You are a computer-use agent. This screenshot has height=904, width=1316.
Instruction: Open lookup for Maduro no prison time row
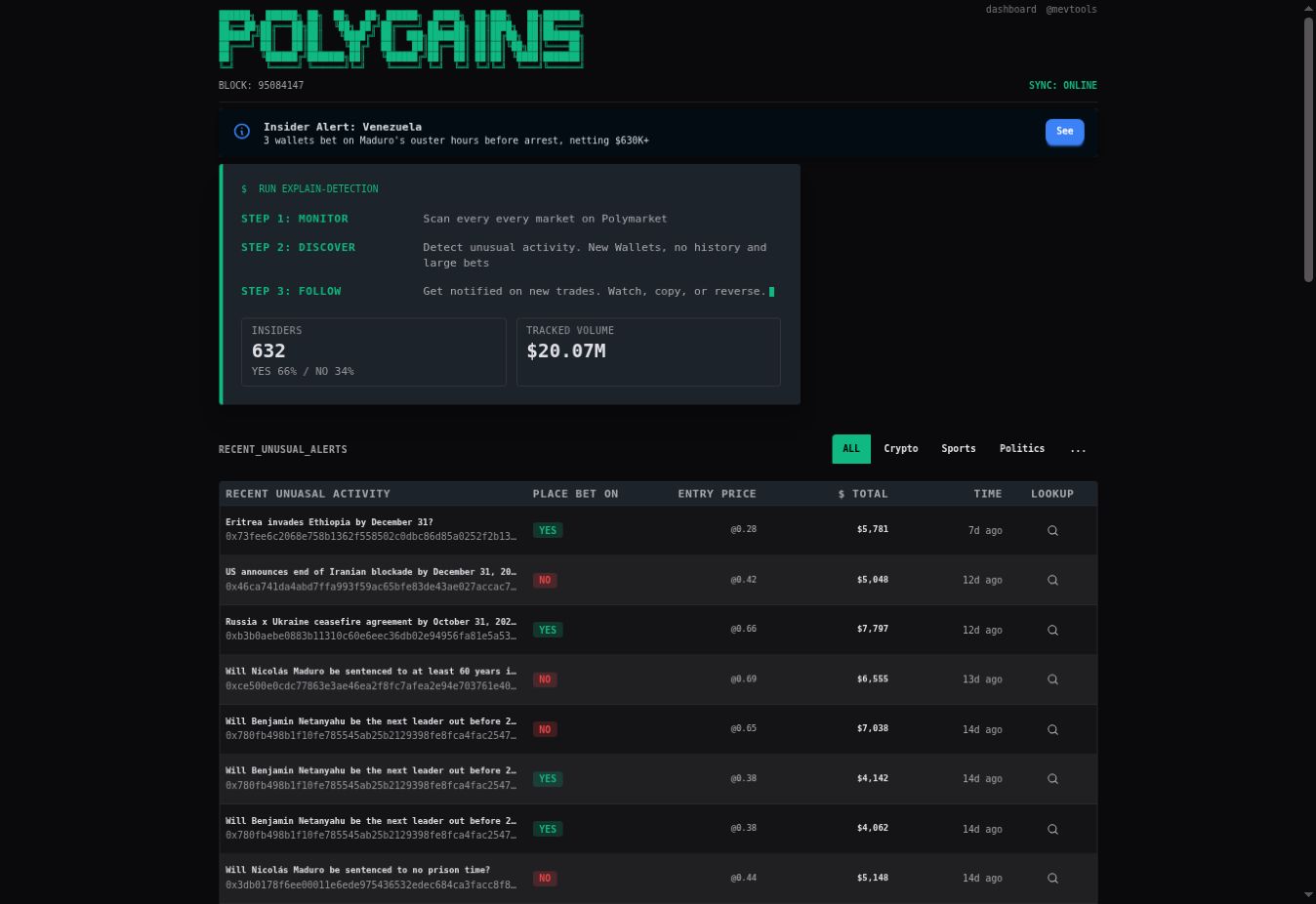(1052, 879)
